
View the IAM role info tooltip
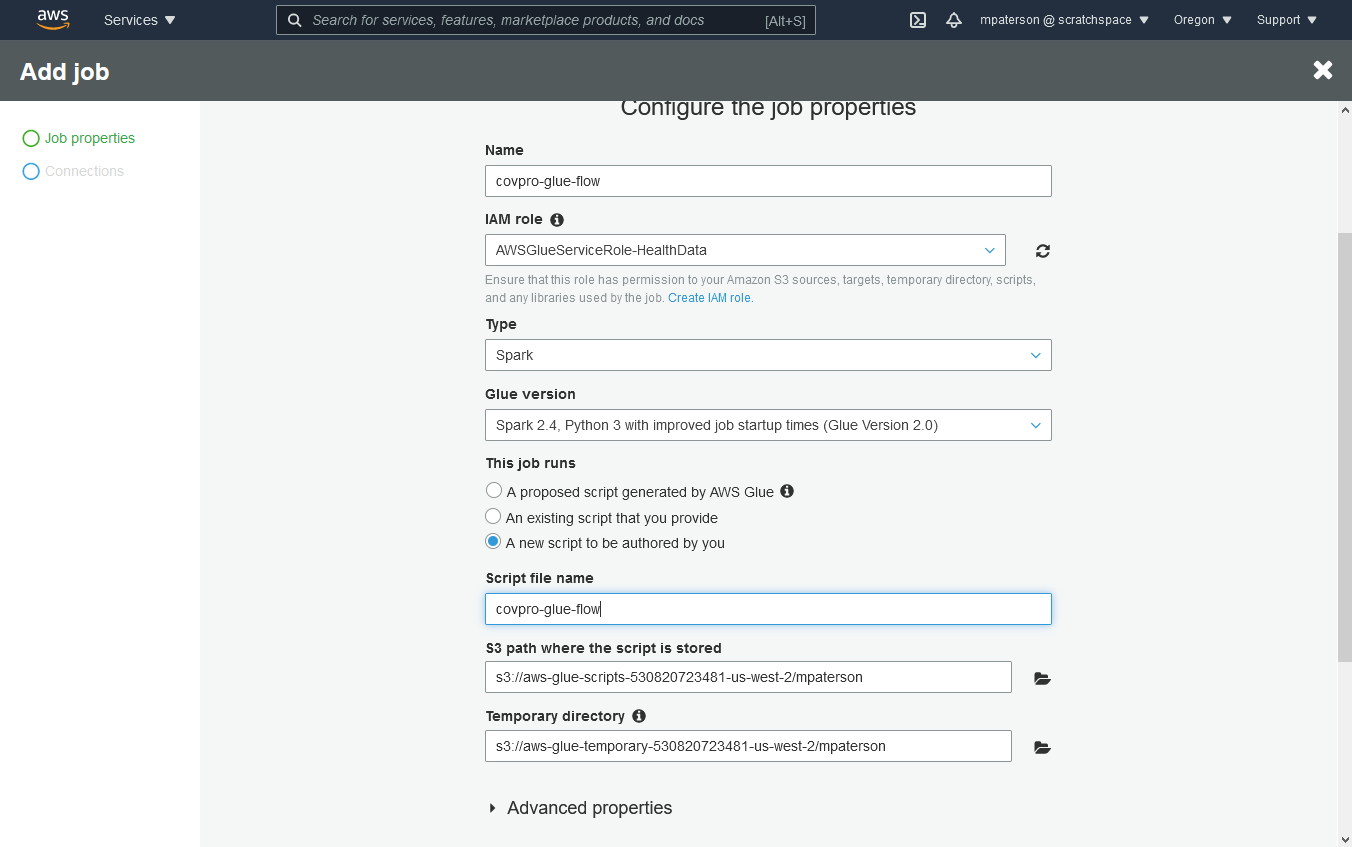click(x=557, y=219)
